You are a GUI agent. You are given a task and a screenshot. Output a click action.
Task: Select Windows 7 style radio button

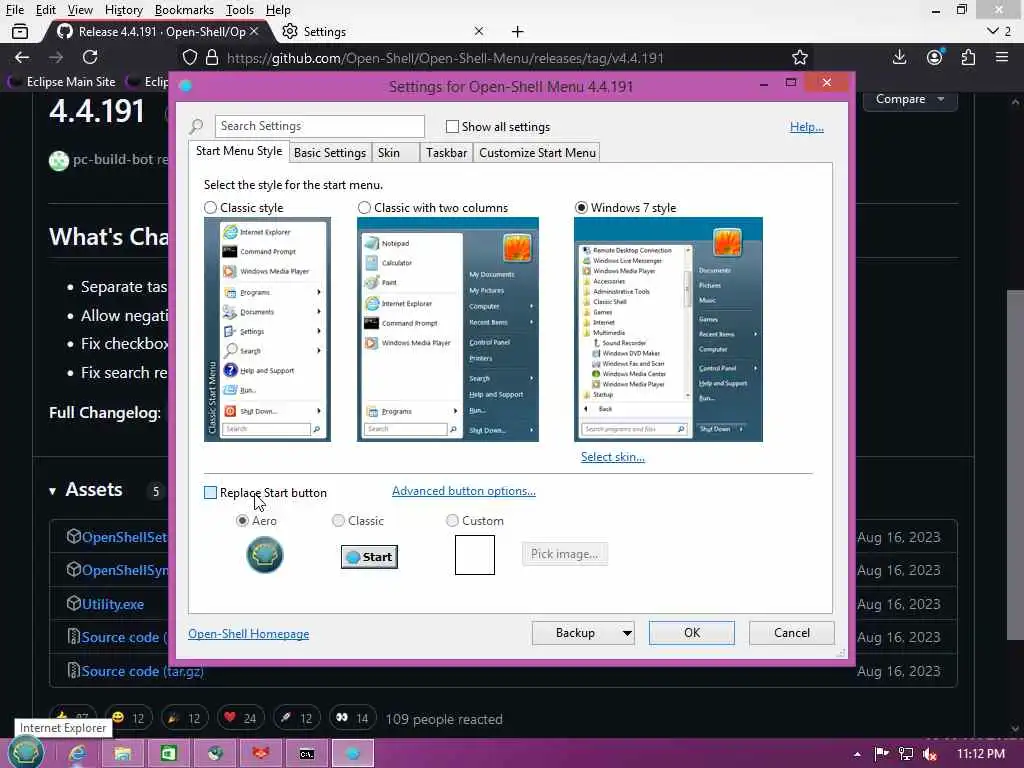(581, 208)
